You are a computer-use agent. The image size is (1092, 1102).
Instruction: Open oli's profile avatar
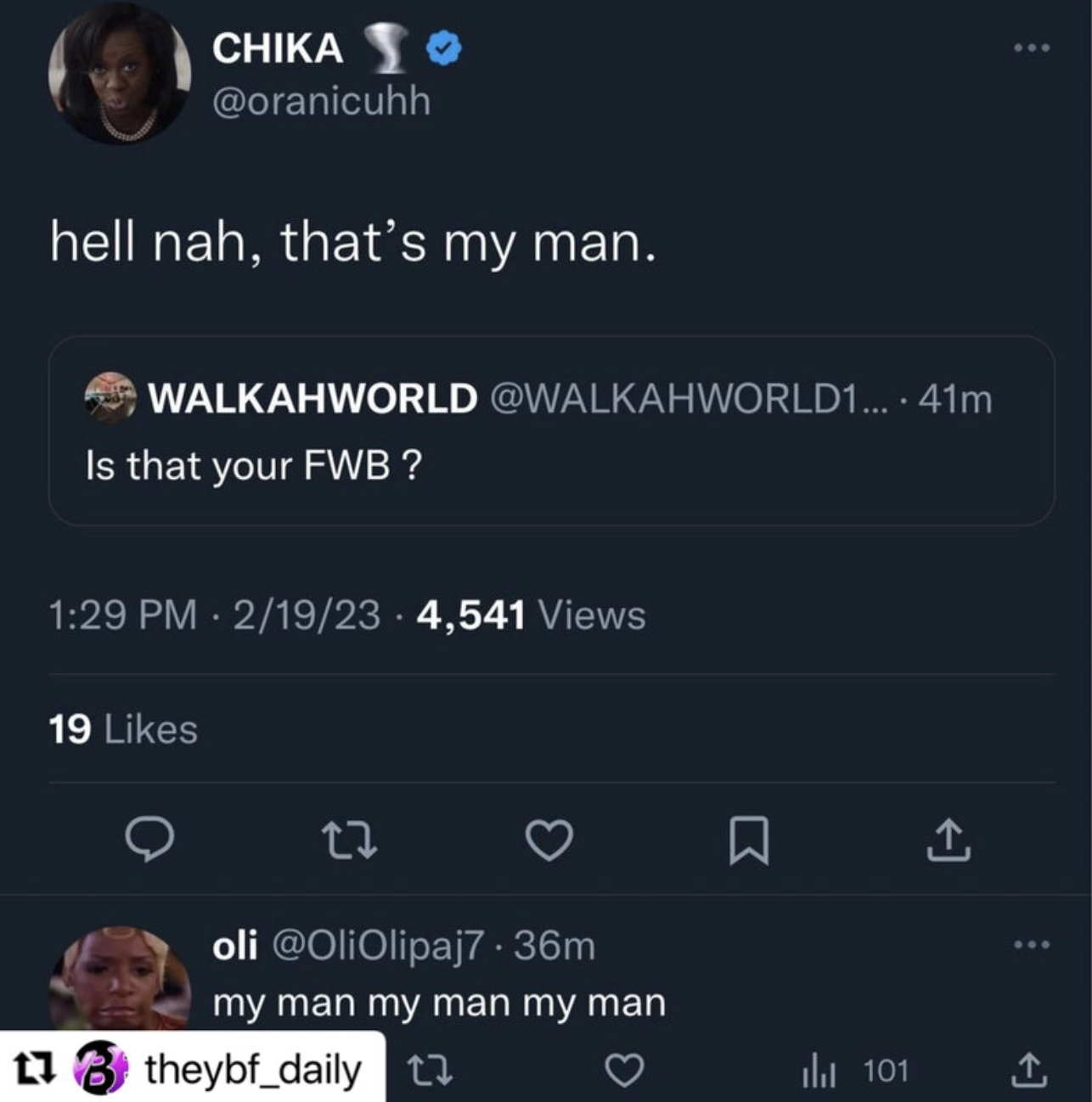[119, 978]
